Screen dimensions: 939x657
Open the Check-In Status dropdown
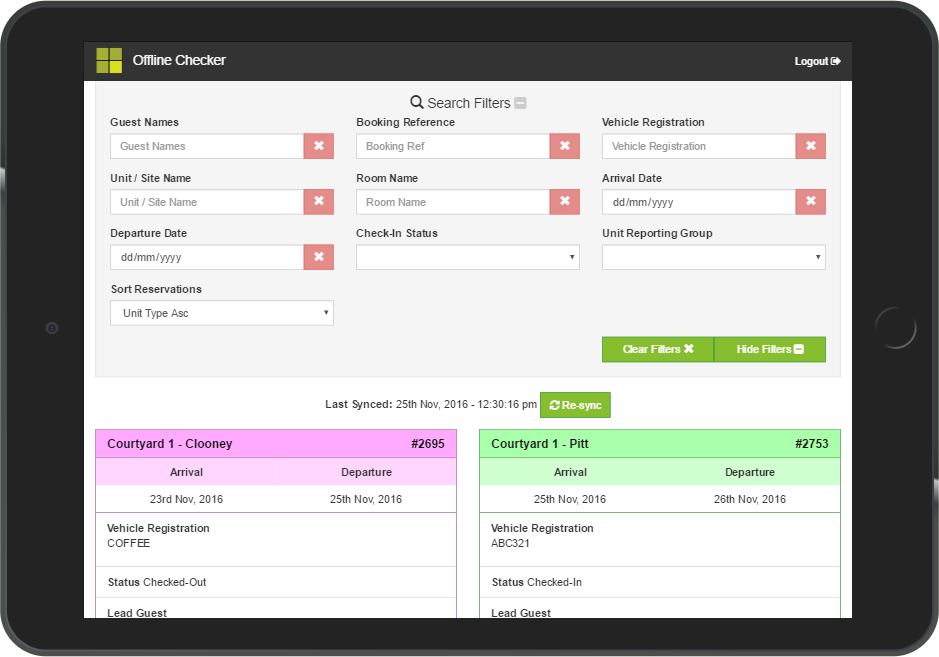click(x=467, y=257)
